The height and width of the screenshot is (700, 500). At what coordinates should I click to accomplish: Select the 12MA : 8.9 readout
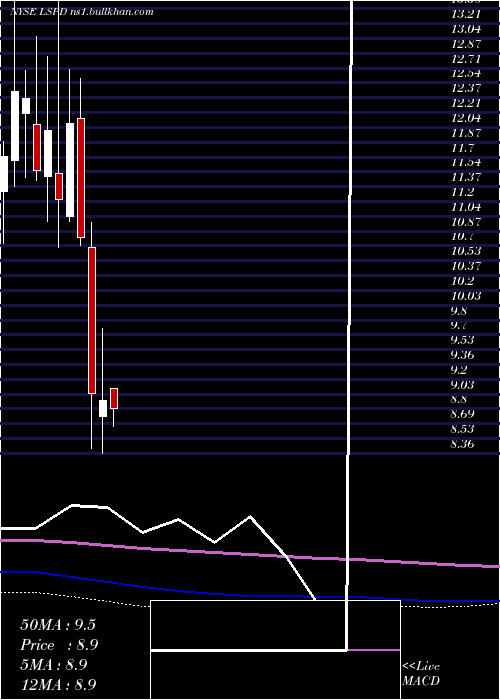(58, 684)
